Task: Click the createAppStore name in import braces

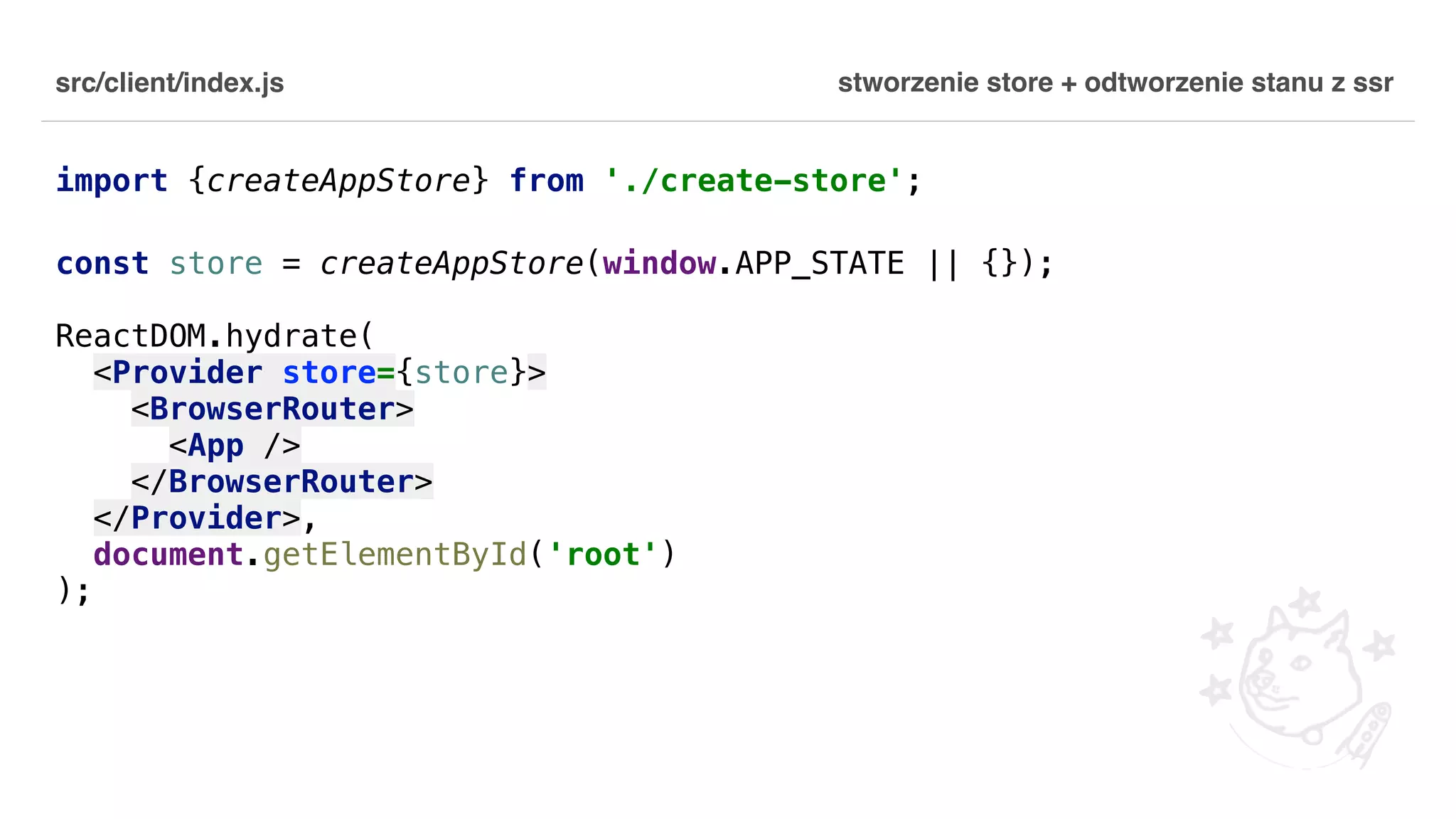Action: [x=338, y=181]
